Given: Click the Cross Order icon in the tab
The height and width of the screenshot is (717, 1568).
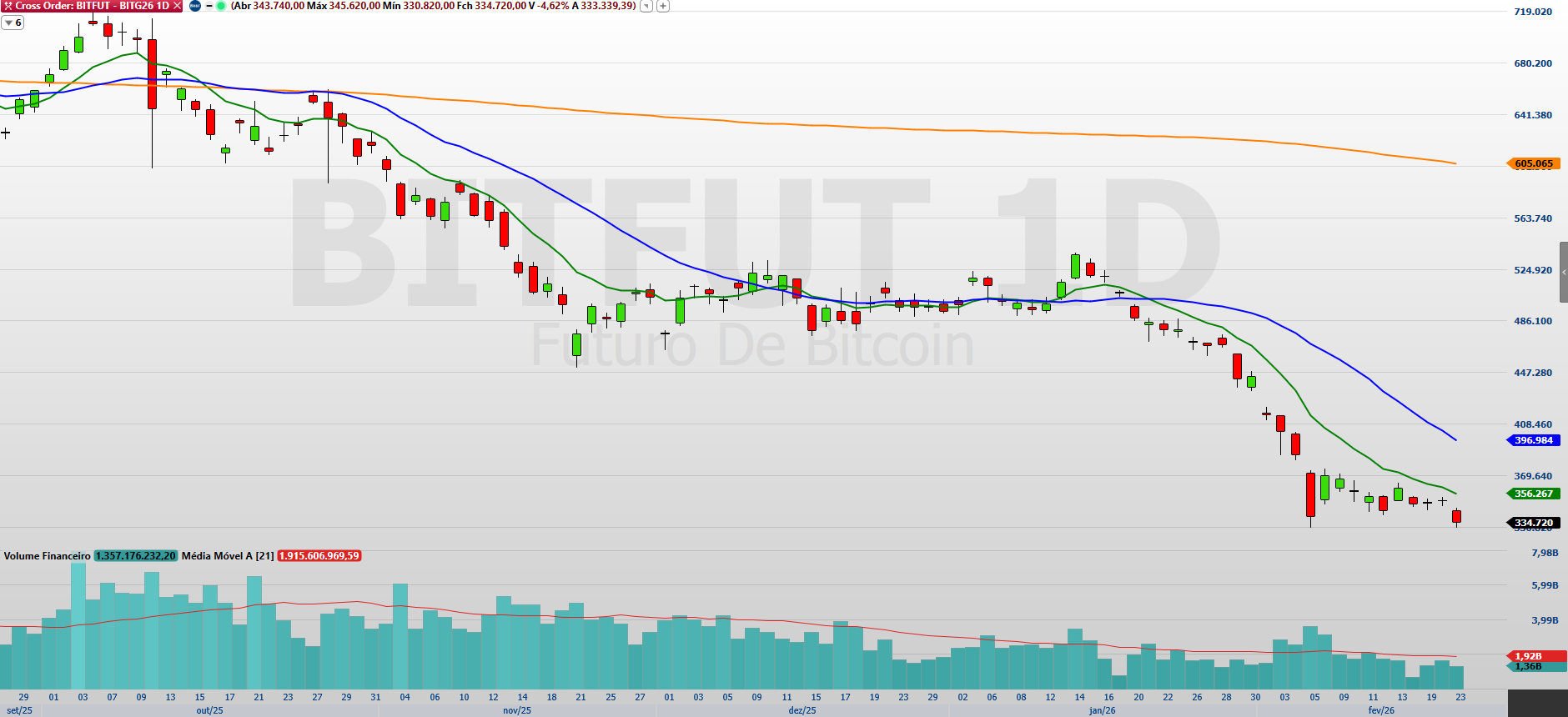Looking at the screenshot, I should [8, 6].
